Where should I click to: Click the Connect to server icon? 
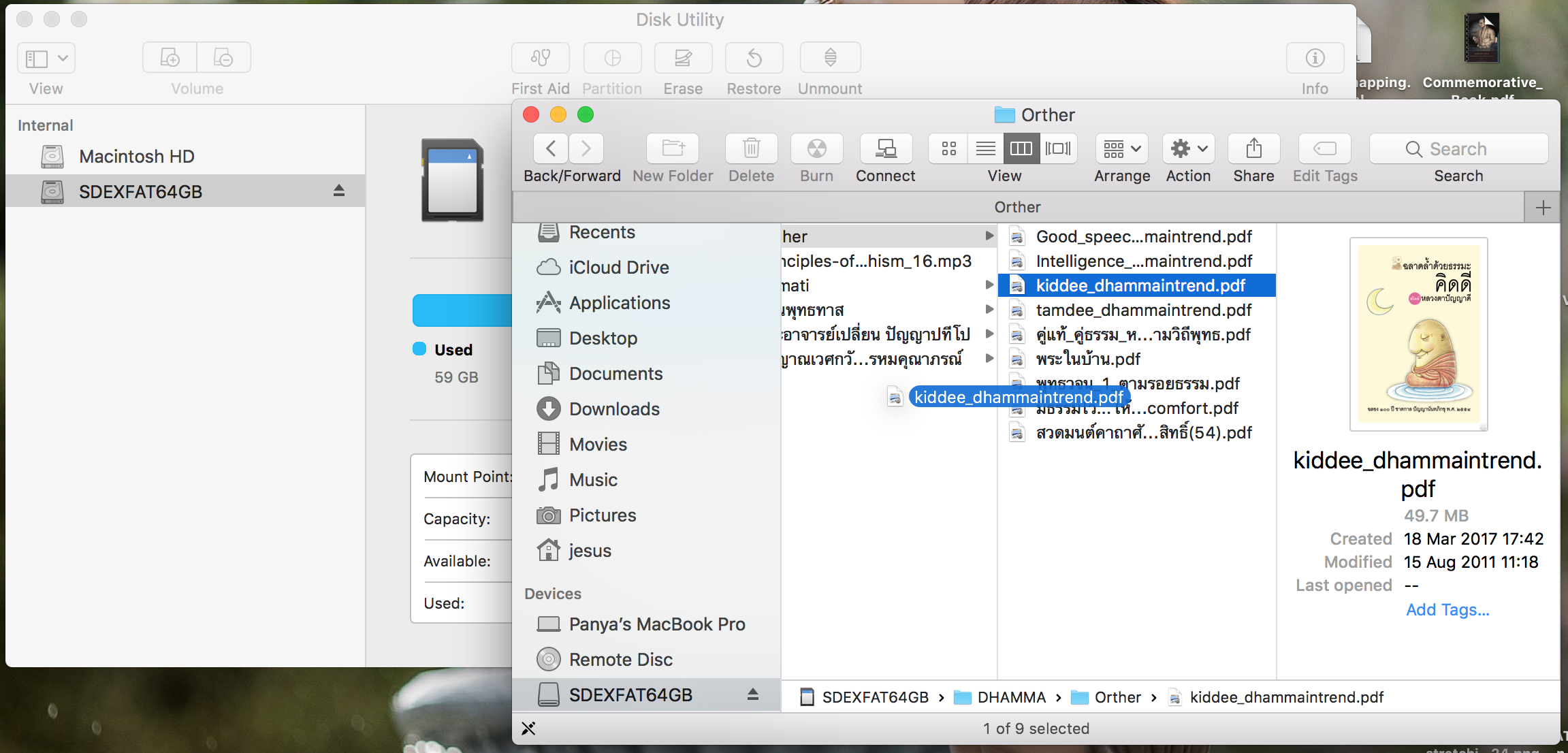(885, 148)
